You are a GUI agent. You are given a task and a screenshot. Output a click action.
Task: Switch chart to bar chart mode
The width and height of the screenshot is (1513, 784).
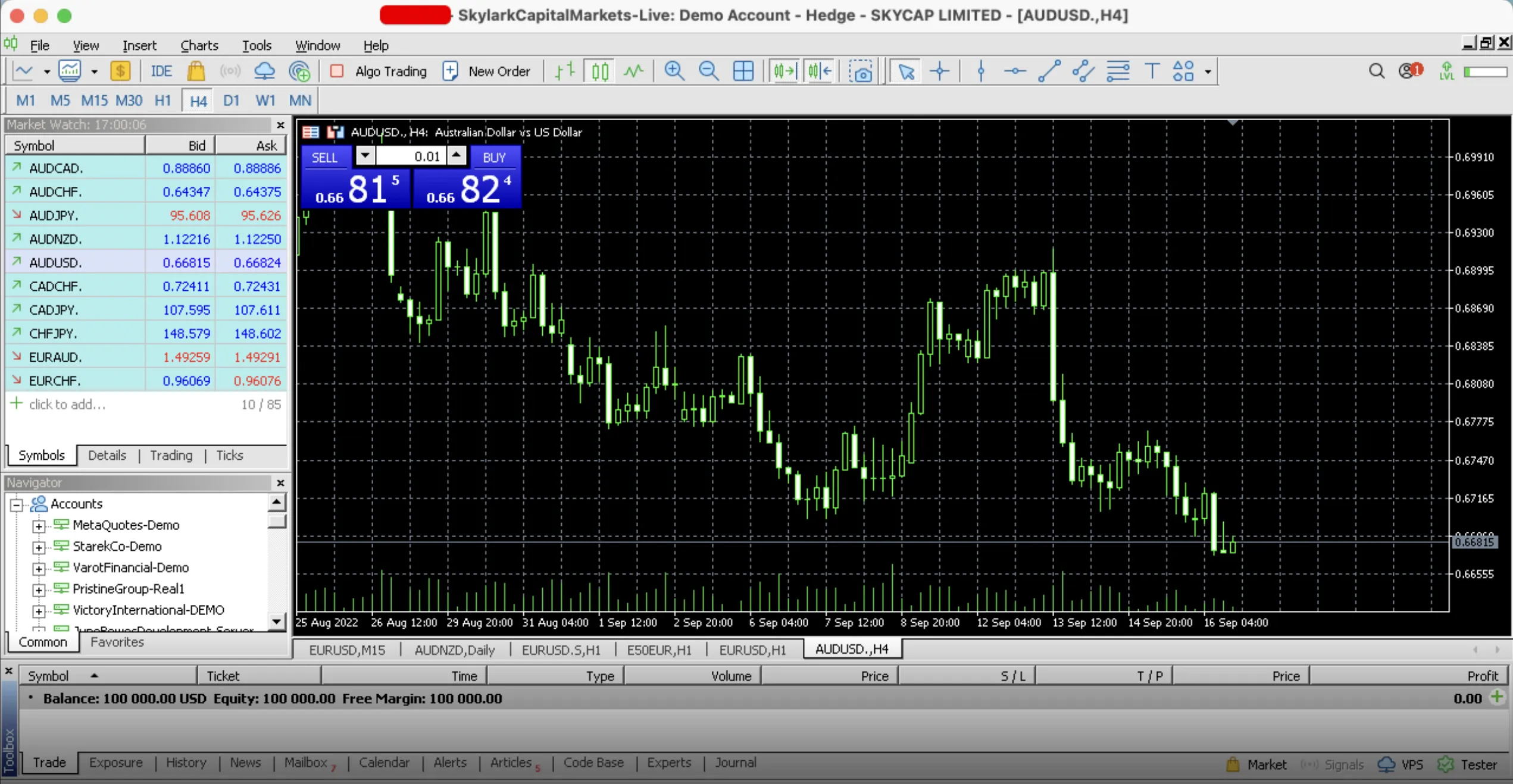pyautogui.click(x=564, y=71)
